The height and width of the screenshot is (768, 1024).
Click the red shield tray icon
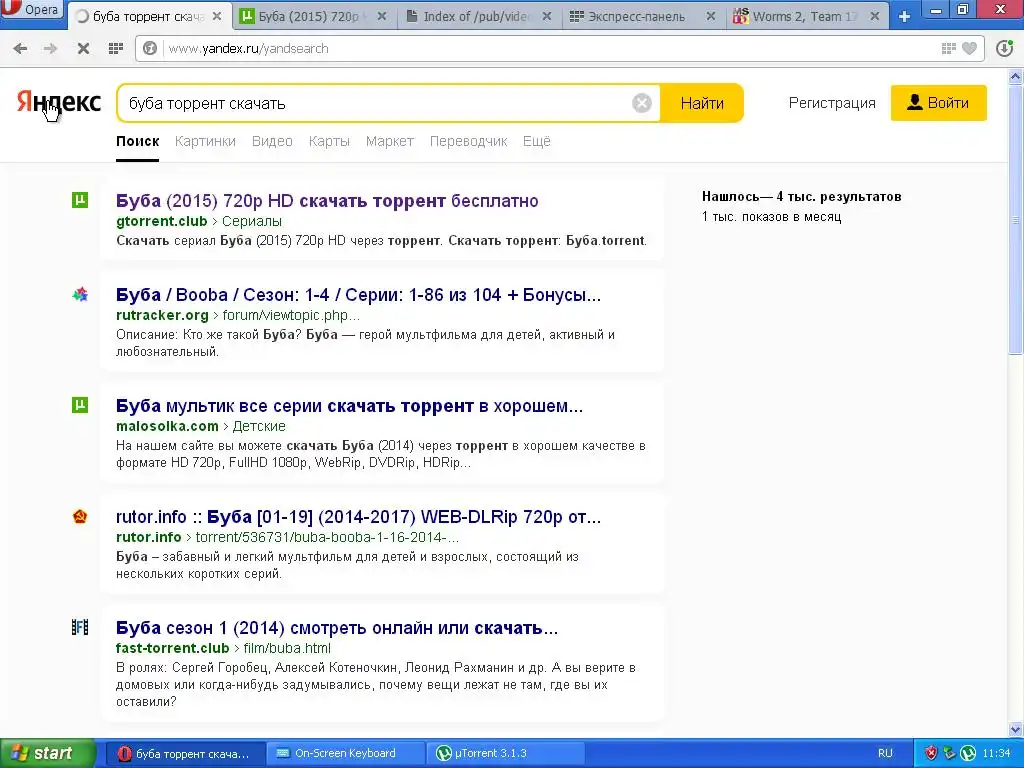931,753
